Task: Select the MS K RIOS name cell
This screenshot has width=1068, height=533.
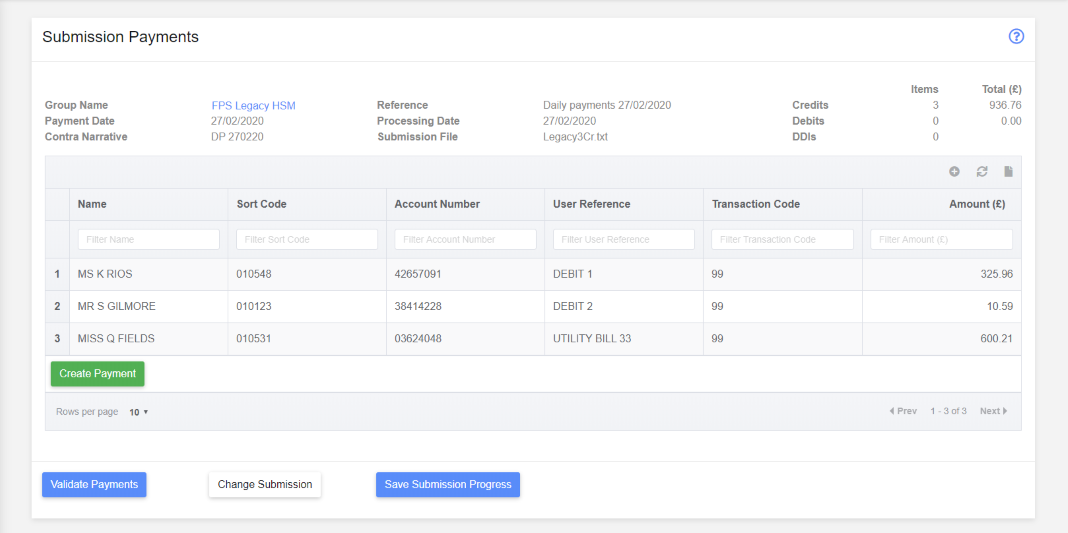Action: 148,274
